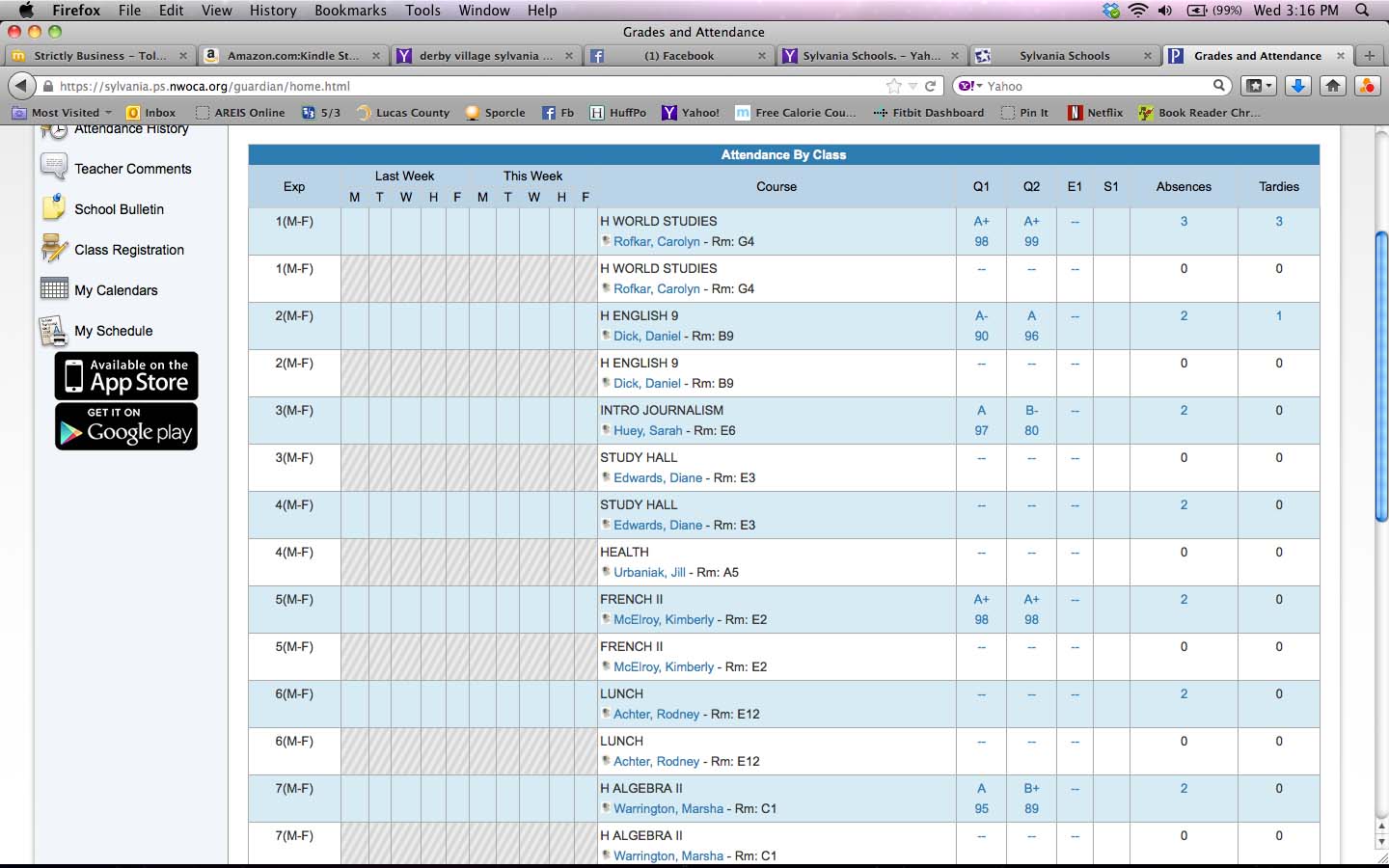This screenshot has height=868, width=1389.
Task: Open My Calendars icon in sidebar
Action: 53,289
